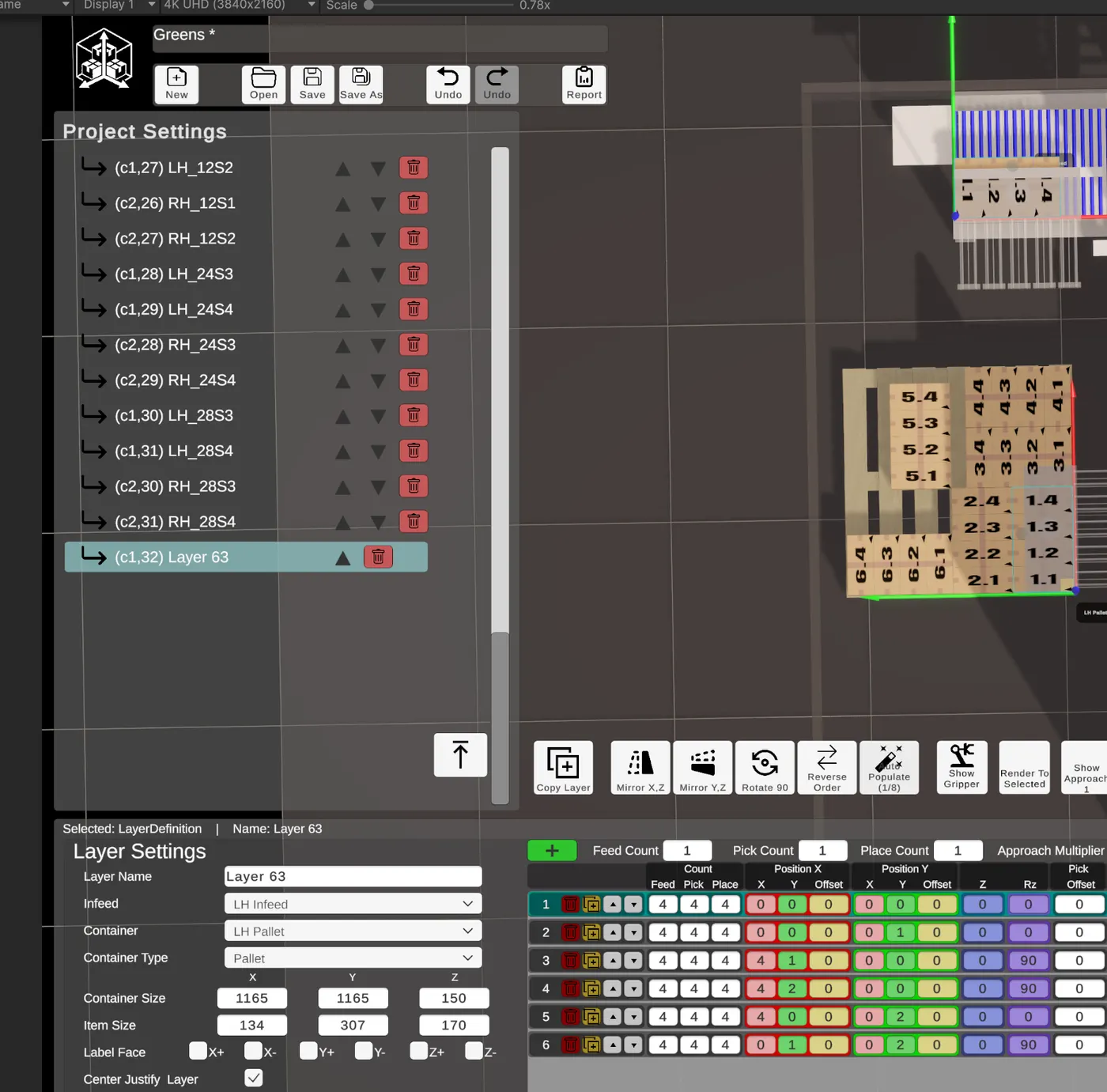Screen dimensions: 1107x1092
Task: Open the Report clipboard icon
Action: (x=584, y=84)
